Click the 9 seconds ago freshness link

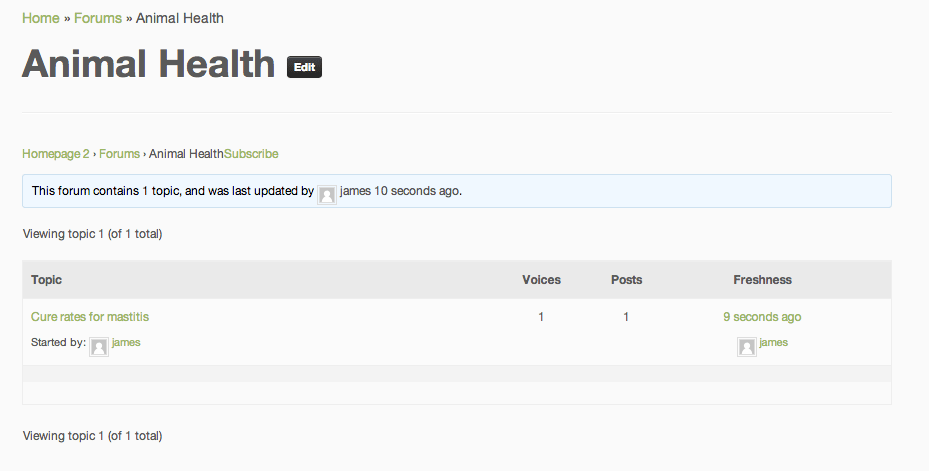pyautogui.click(x=762, y=317)
